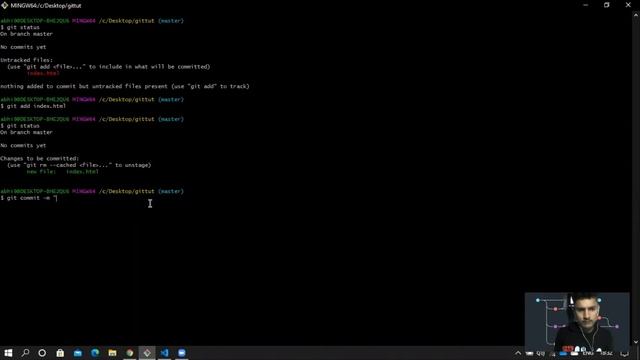Open Zoom app from taskbar
640x360 pixels.
182,353
